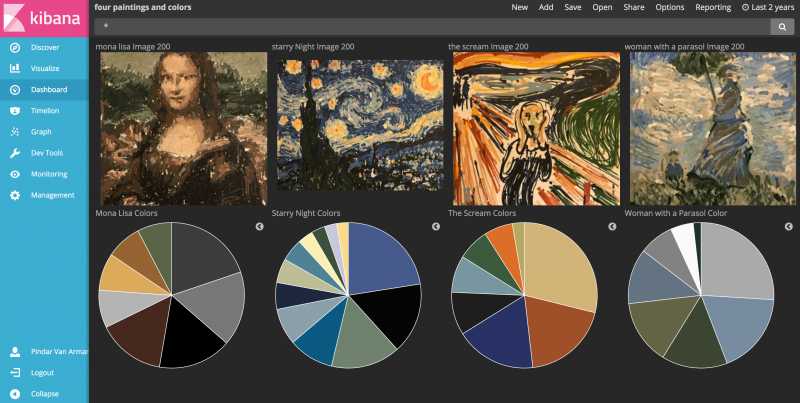This screenshot has height=403, width=800.
Task: Click the Monitoring label in sidebar
Action: tap(49, 174)
